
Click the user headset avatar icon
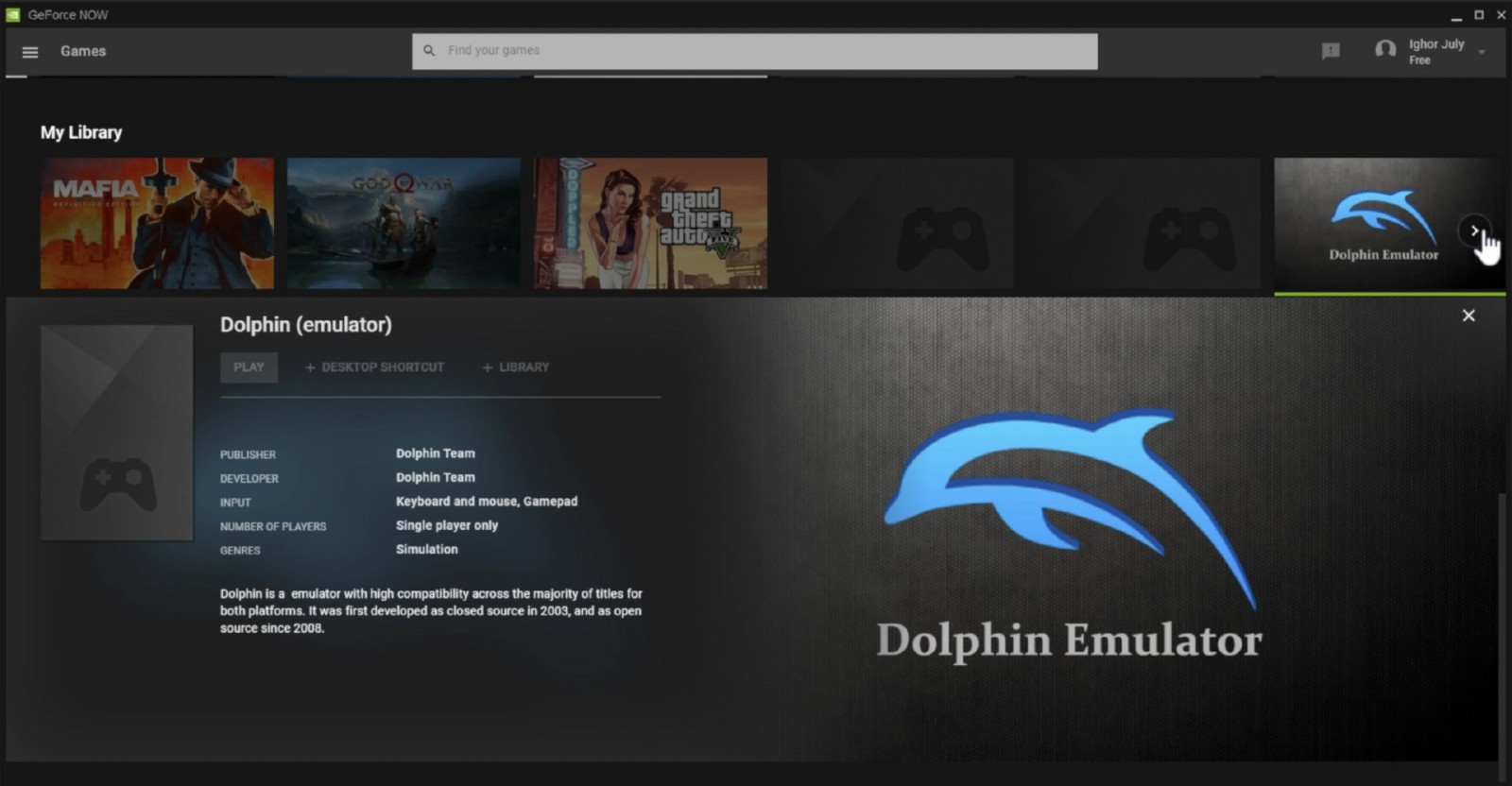[x=1385, y=50]
